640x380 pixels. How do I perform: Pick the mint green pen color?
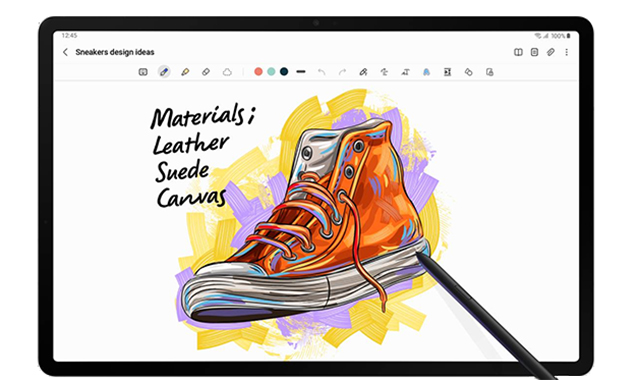click(x=271, y=72)
